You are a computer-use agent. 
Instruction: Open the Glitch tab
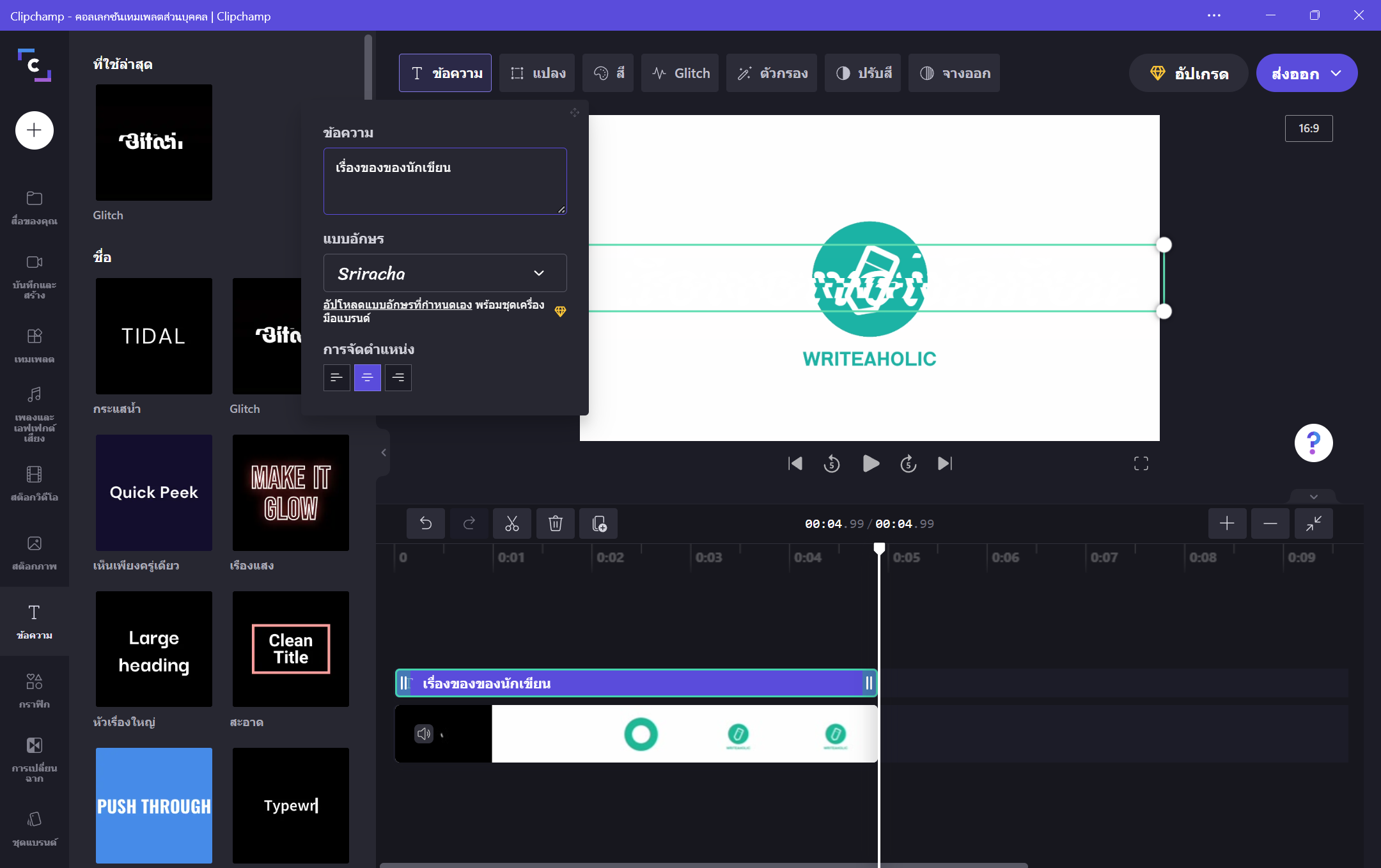[680, 73]
